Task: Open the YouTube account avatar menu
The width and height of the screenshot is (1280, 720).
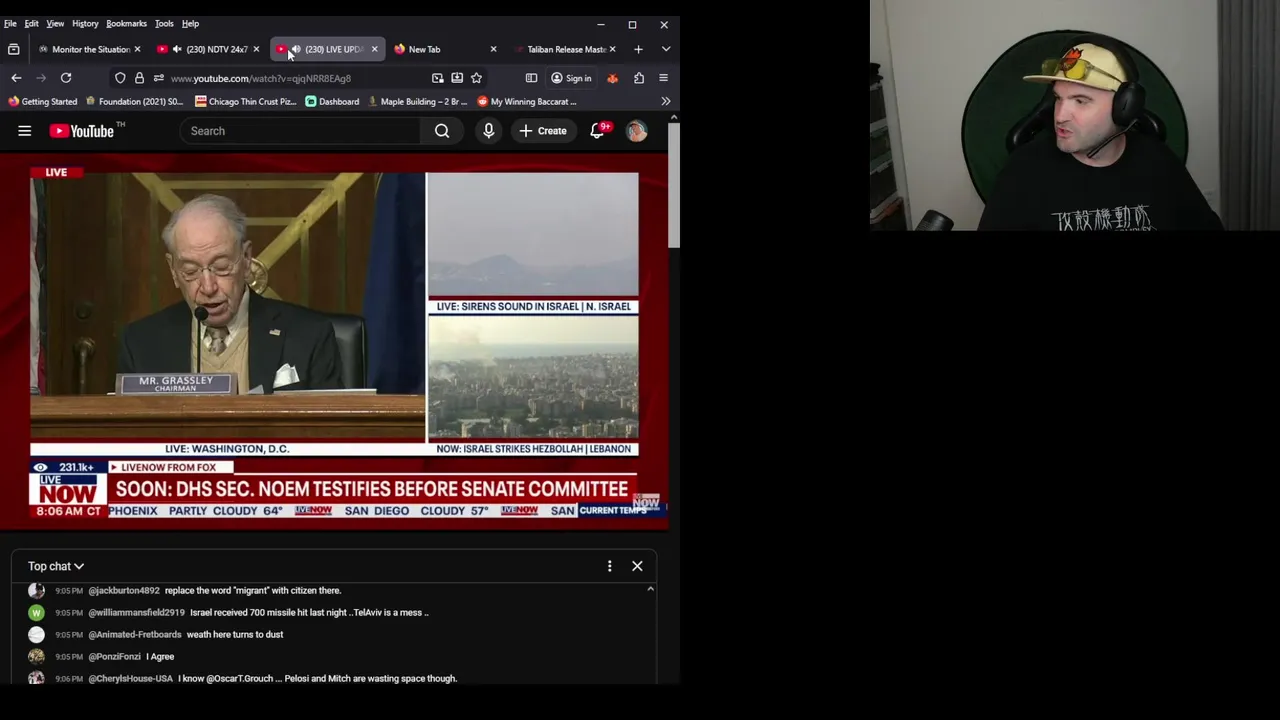Action: point(637,131)
